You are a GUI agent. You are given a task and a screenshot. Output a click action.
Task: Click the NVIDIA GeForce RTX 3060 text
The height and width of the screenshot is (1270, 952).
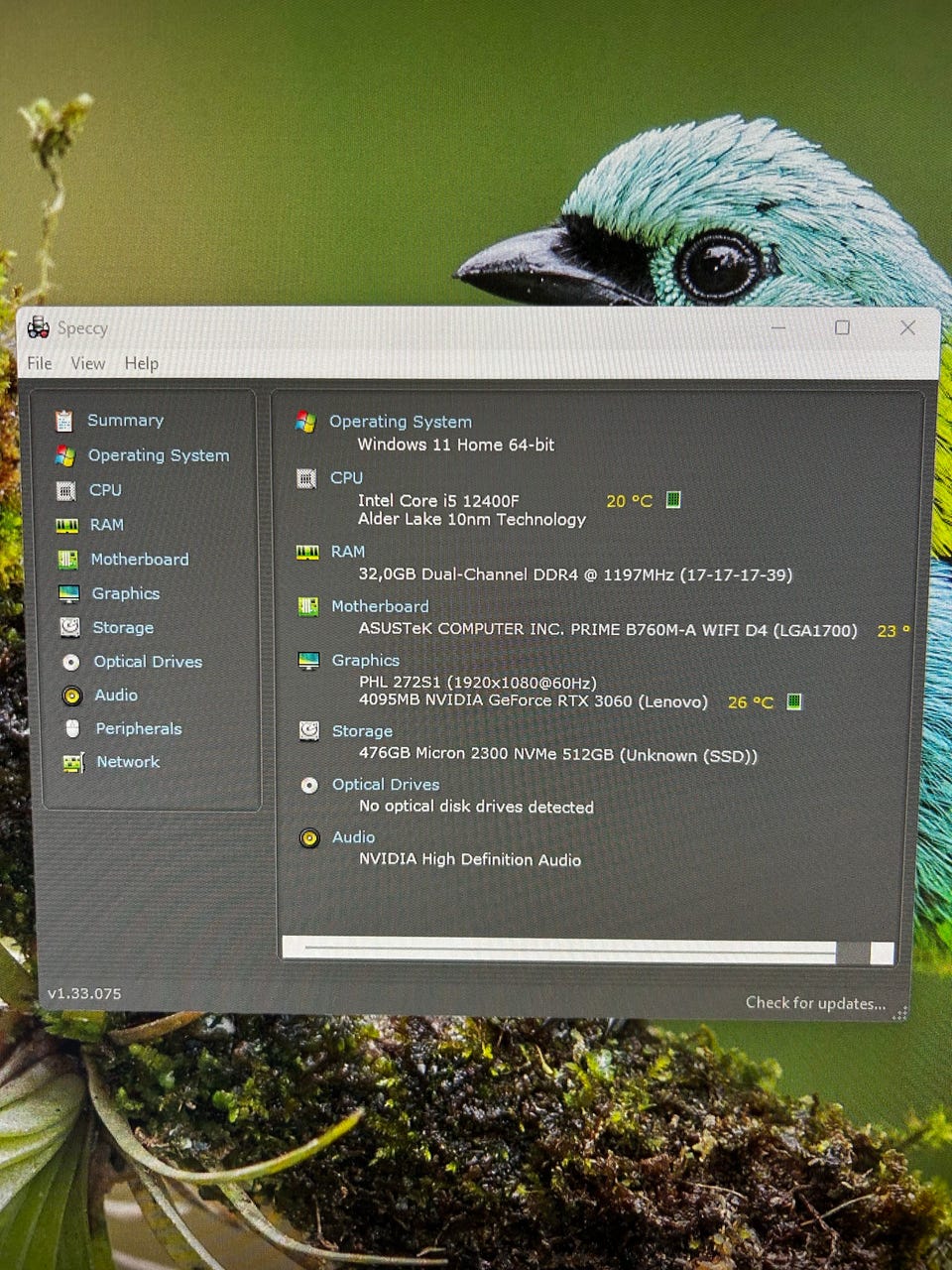point(534,700)
